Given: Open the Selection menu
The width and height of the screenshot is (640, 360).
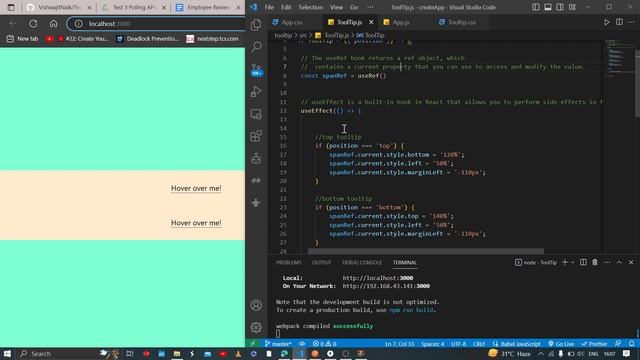Looking at the screenshot, I should pos(310,7).
